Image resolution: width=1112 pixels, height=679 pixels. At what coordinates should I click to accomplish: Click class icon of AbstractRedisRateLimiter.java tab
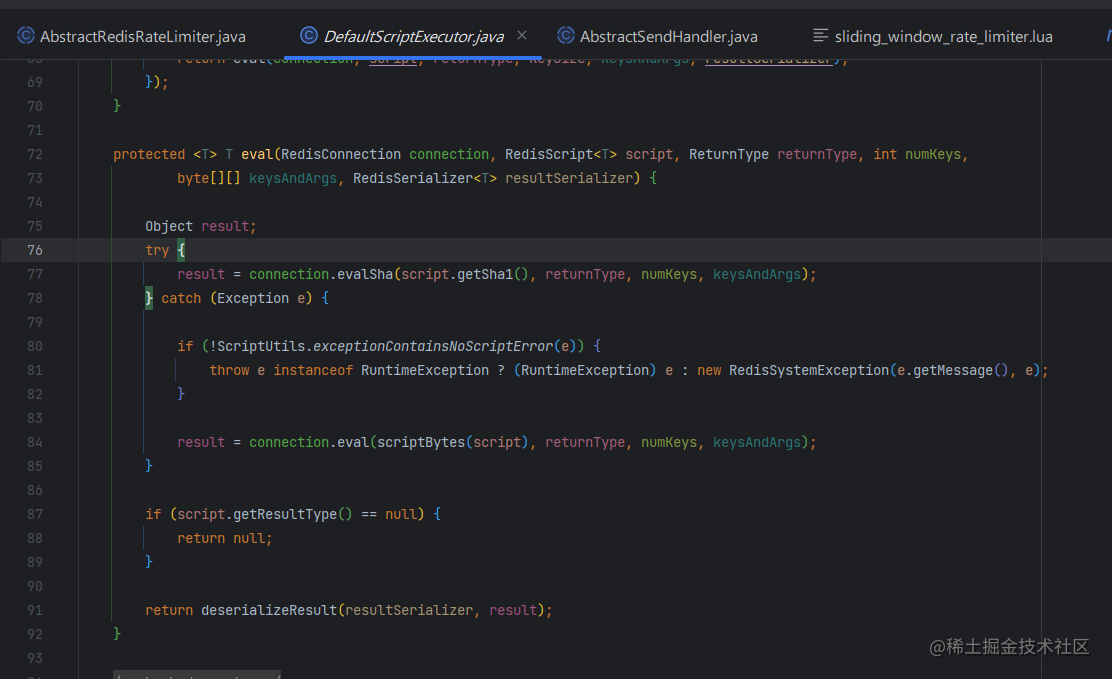pyautogui.click(x=26, y=35)
